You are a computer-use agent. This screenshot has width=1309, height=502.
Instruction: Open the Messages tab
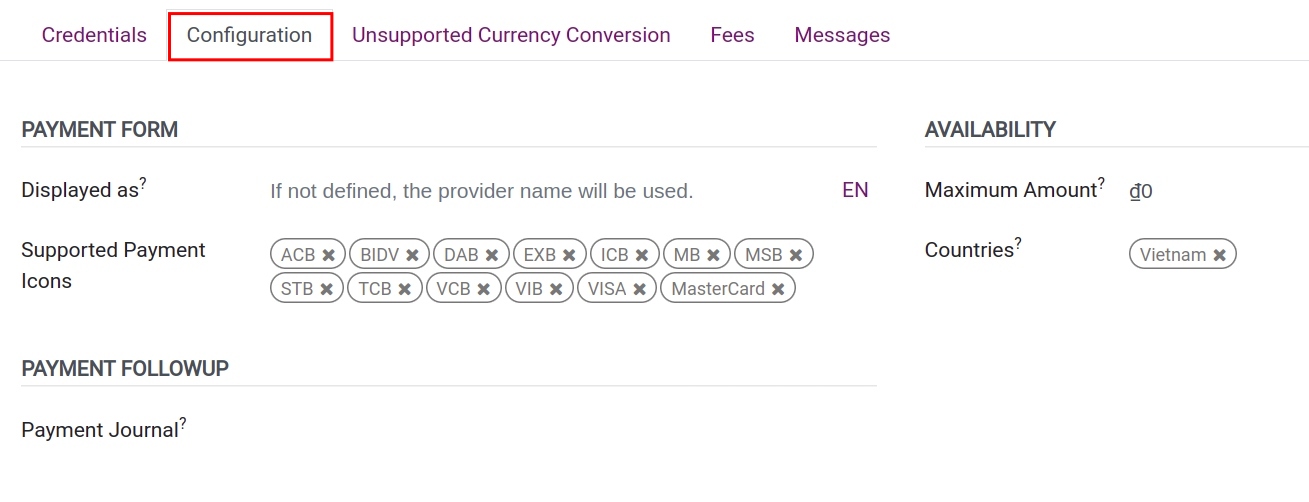[x=842, y=35]
